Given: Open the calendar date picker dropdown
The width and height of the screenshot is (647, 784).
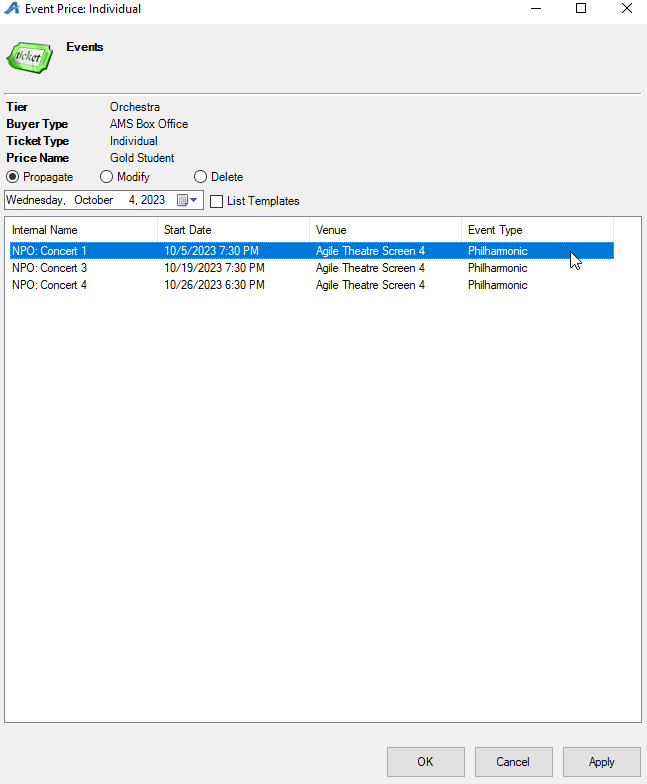Looking at the screenshot, I should (x=188, y=200).
